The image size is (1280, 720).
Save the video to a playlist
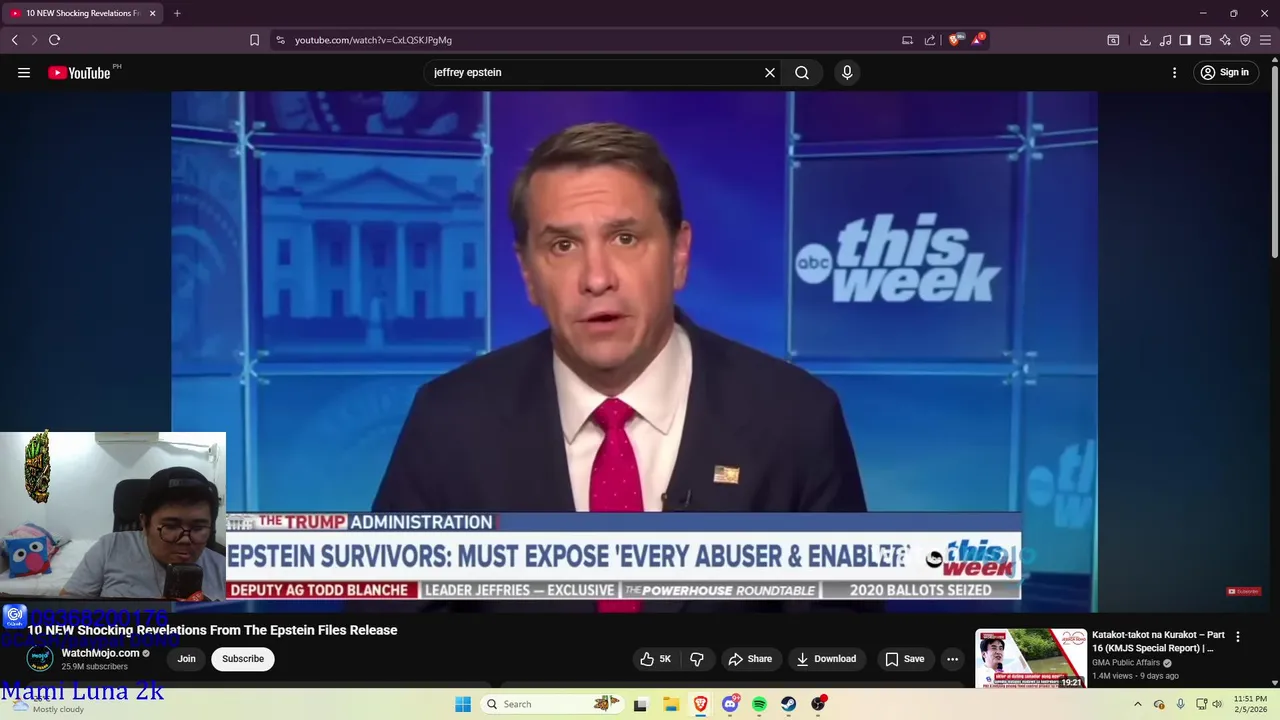tap(904, 659)
